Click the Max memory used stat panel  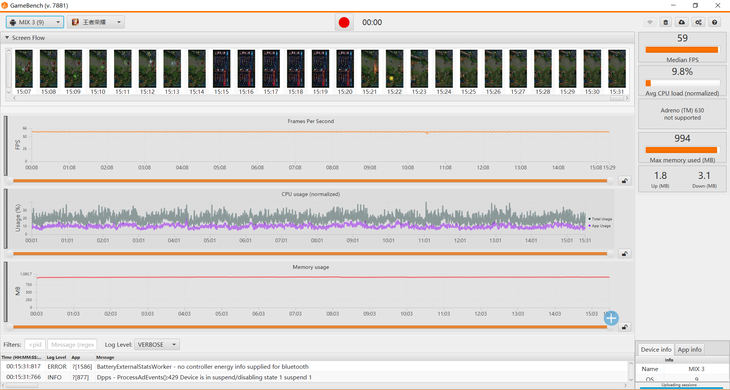pos(682,148)
